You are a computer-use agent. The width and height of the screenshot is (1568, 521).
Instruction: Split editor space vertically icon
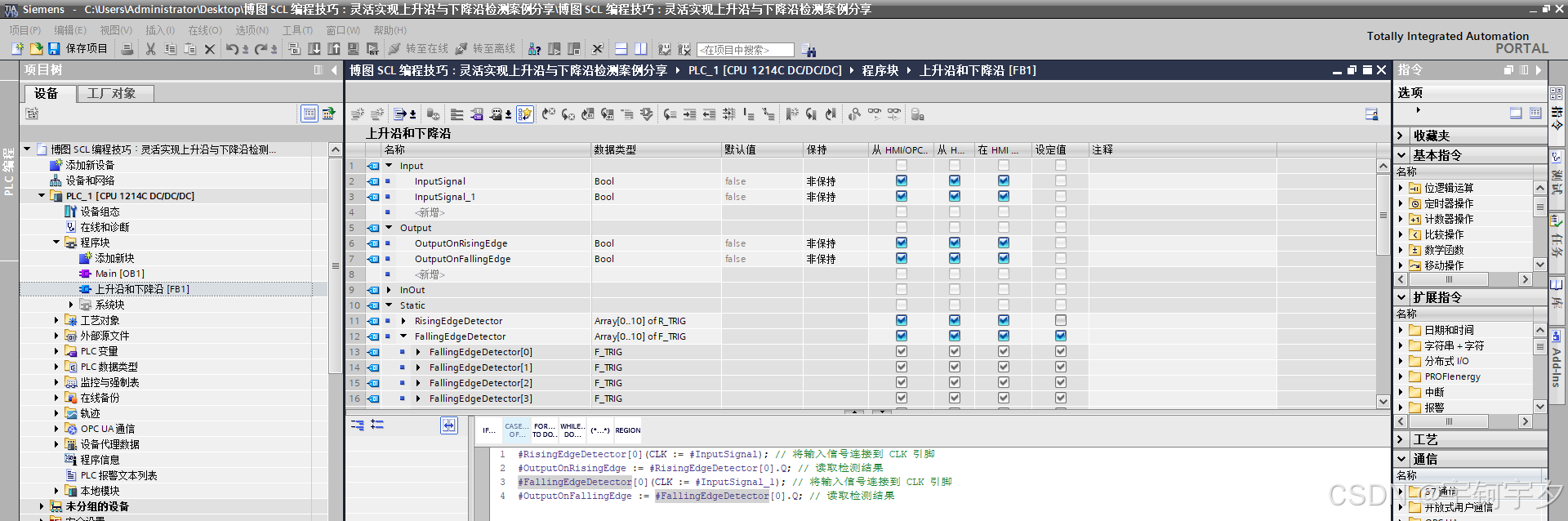pos(641,49)
